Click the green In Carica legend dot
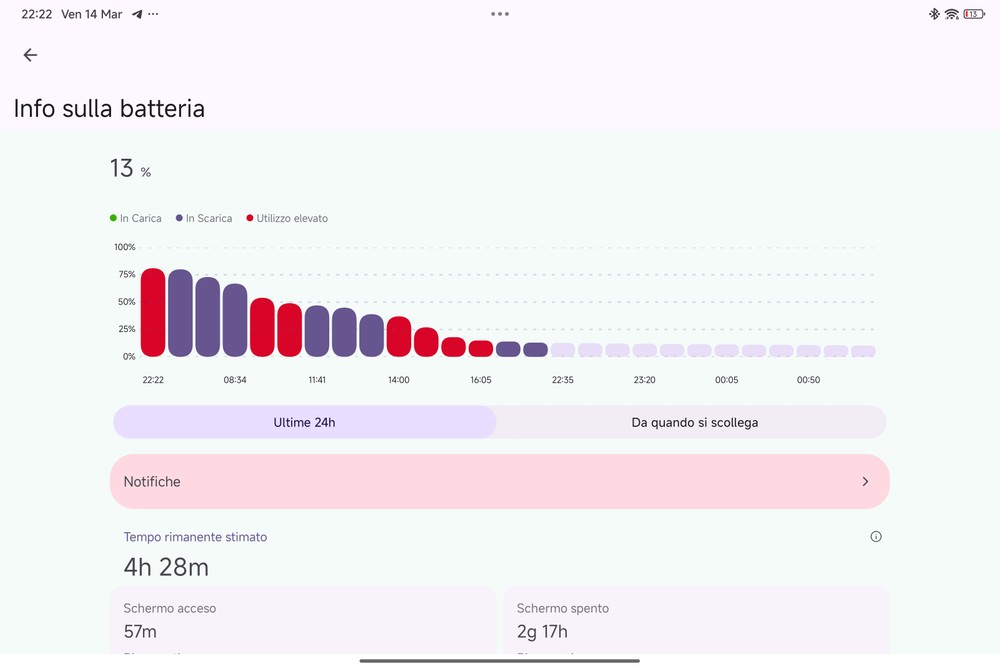 coord(113,218)
